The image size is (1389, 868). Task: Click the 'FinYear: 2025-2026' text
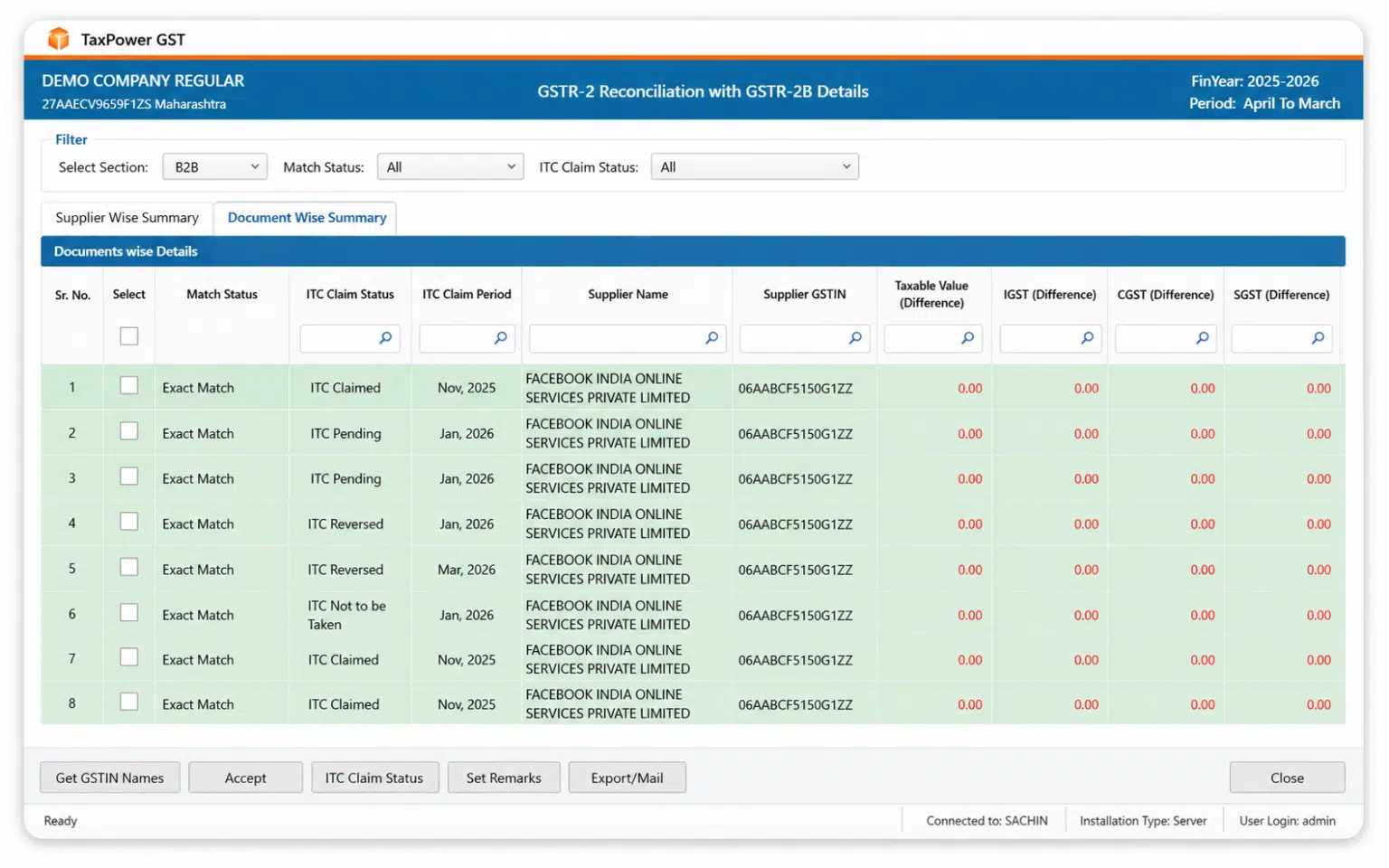(1255, 81)
